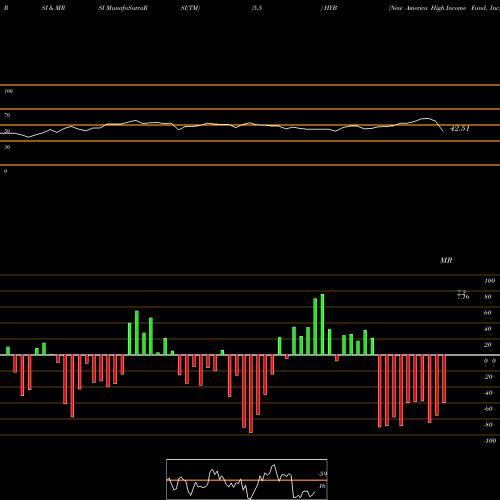Screen dimensions: 500x500
Task: Click the MR axis label -40
Action: 488,393
